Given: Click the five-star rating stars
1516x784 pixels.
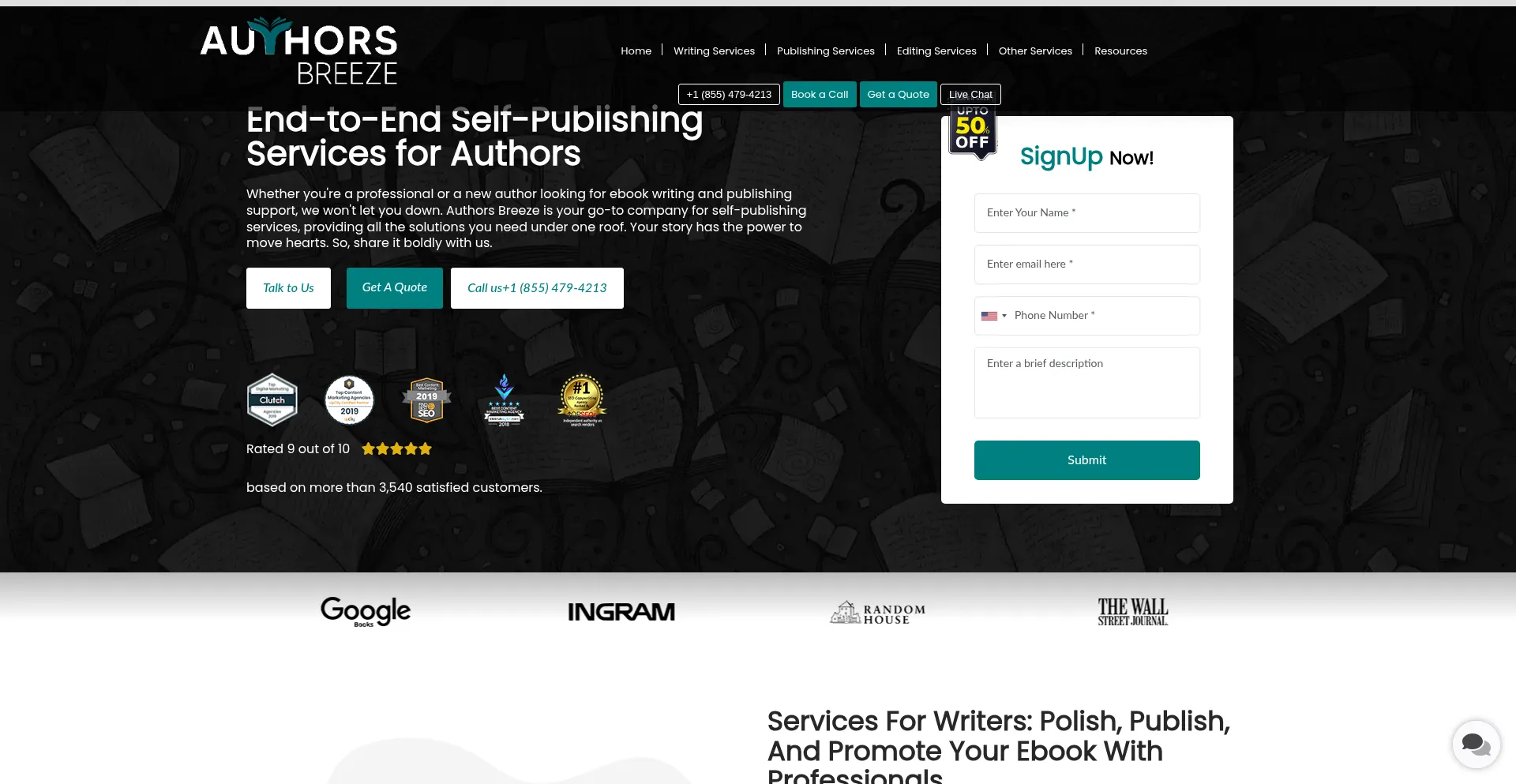Looking at the screenshot, I should click(x=396, y=449).
